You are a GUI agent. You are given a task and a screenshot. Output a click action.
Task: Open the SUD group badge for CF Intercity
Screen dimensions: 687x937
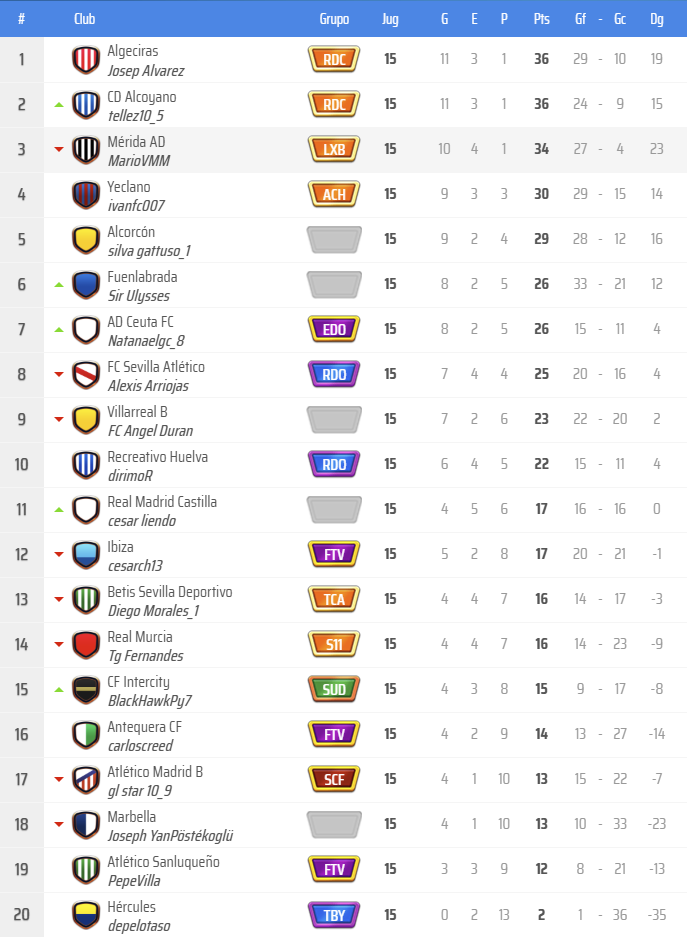click(x=334, y=690)
